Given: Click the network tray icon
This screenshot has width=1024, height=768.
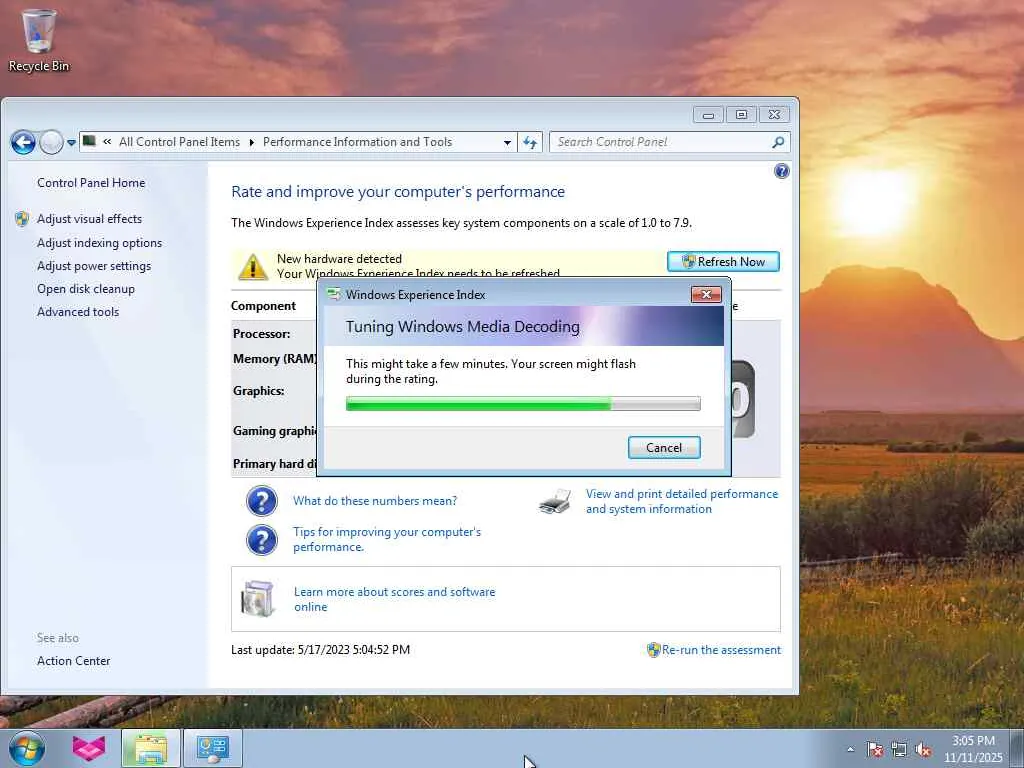Looking at the screenshot, I should coord(899,749).
